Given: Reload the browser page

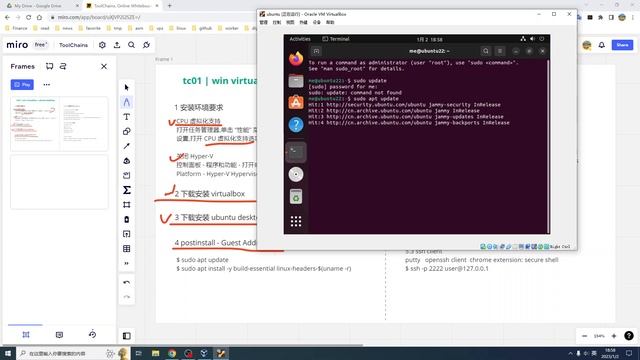Looking at the screenshot, I should pyautogui.click(x=29, y=17).
